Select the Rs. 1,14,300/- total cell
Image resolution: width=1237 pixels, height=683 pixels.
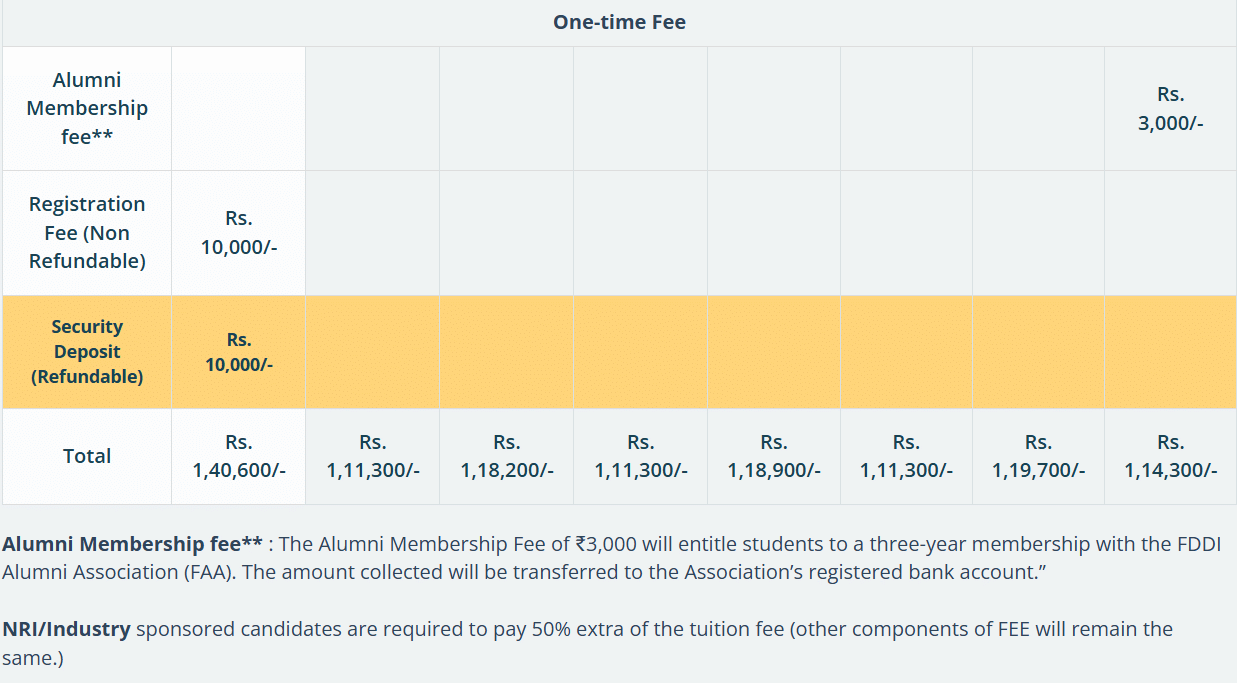(1170, 456)
